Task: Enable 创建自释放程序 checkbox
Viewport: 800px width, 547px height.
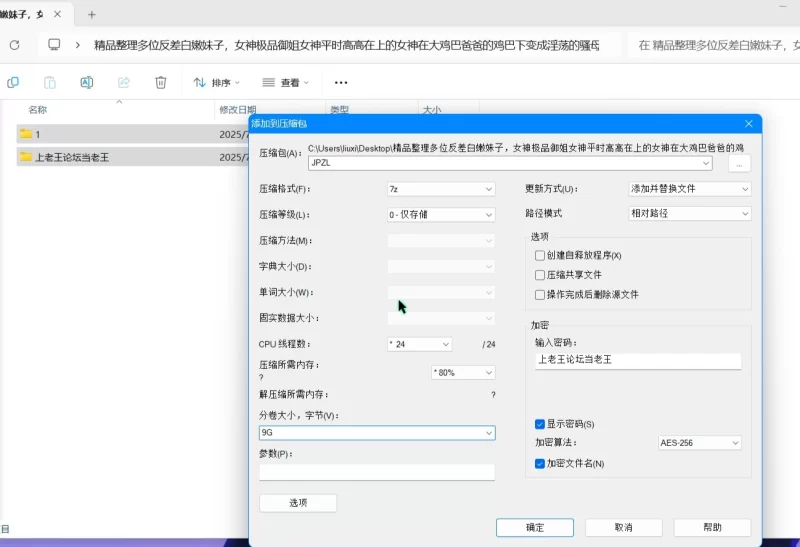Action: 540,255
